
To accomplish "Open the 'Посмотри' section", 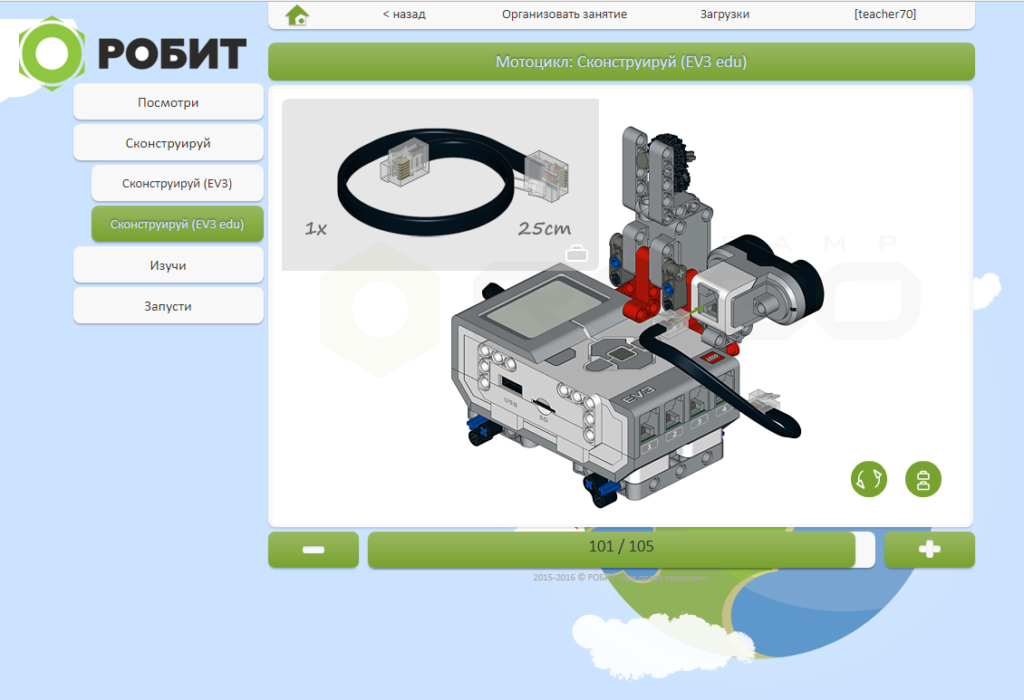I will pos(168,103).
